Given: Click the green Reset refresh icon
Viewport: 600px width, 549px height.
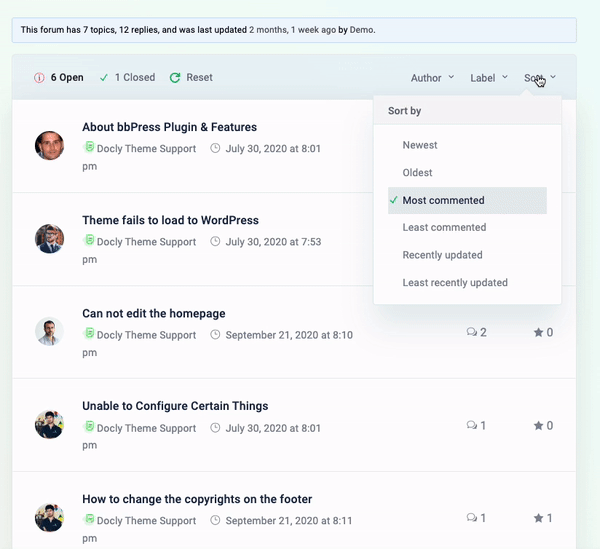Looking at the screenshot, I should click(x=175, y=78).
